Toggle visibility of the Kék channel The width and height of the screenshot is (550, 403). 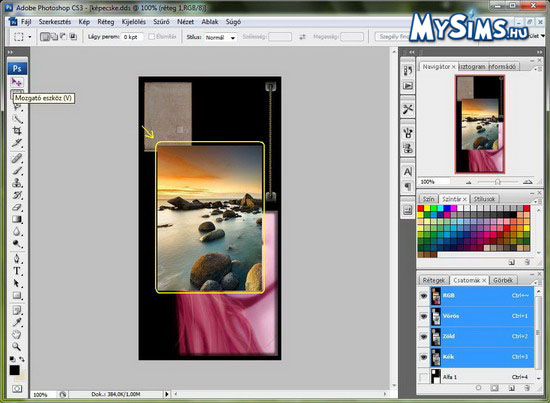[x=424, y=357]
